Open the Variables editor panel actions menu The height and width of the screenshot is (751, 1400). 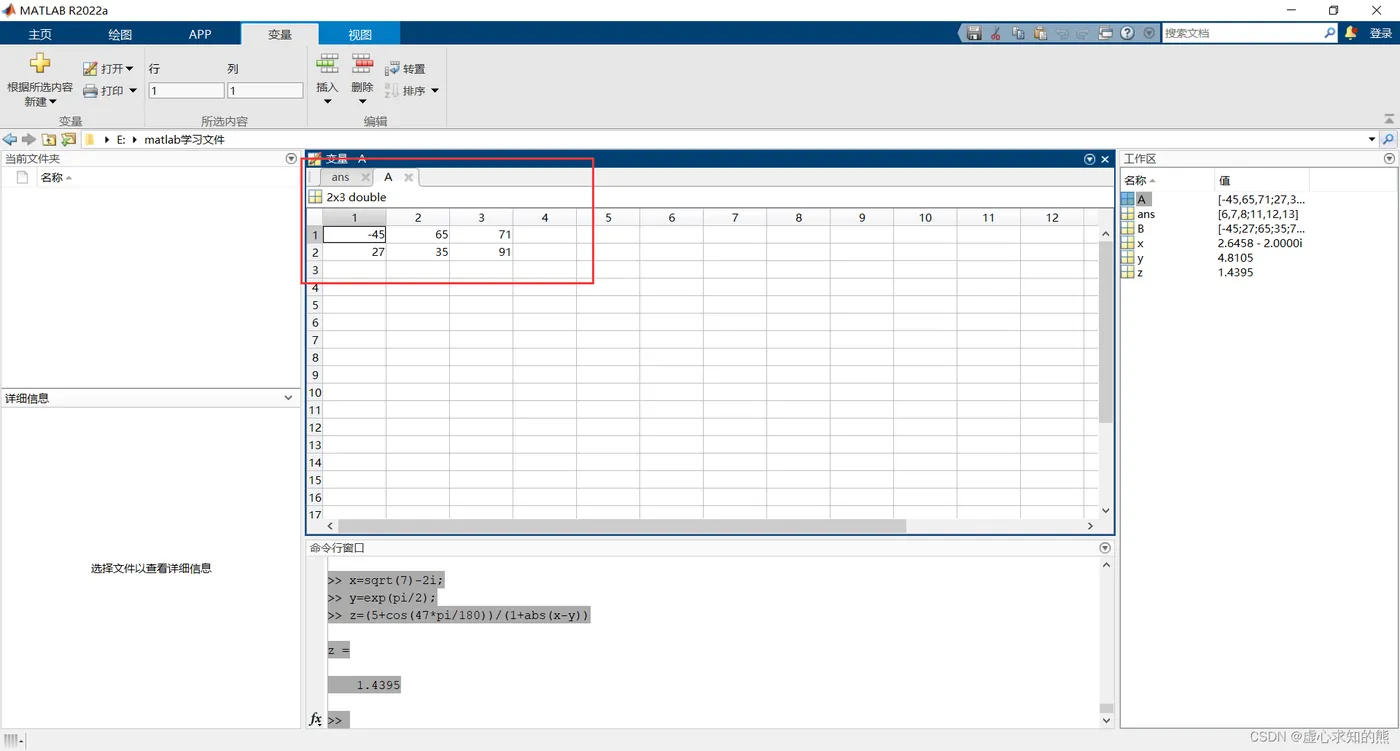pos(1090,159)
